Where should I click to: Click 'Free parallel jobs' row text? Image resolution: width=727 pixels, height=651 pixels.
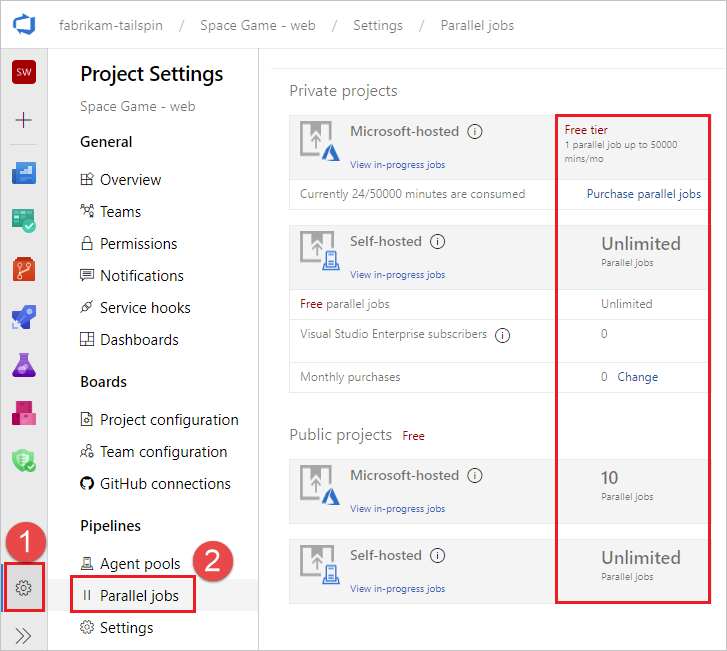[344, 304]
